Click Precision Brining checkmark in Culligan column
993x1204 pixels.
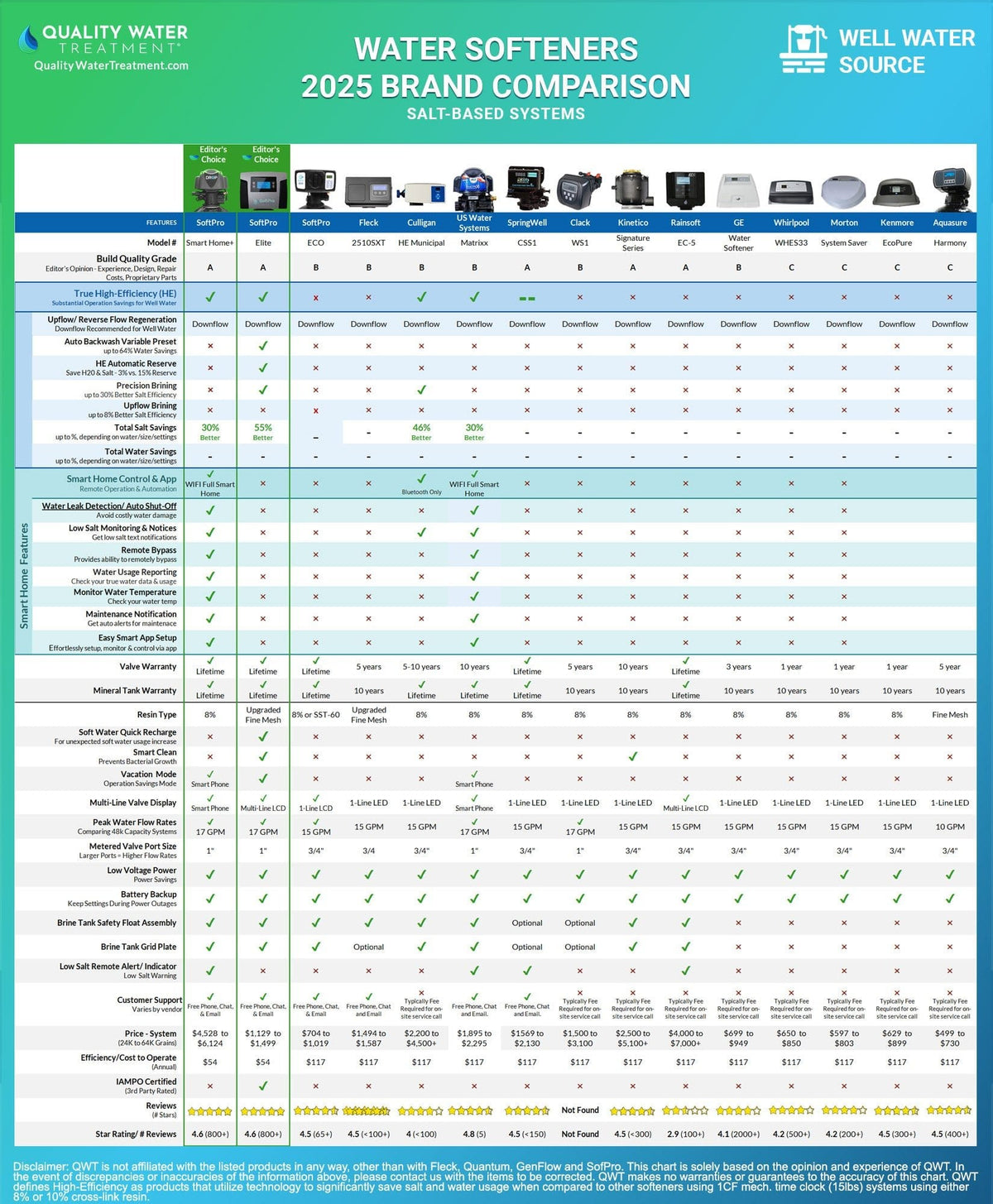point(421,389)
